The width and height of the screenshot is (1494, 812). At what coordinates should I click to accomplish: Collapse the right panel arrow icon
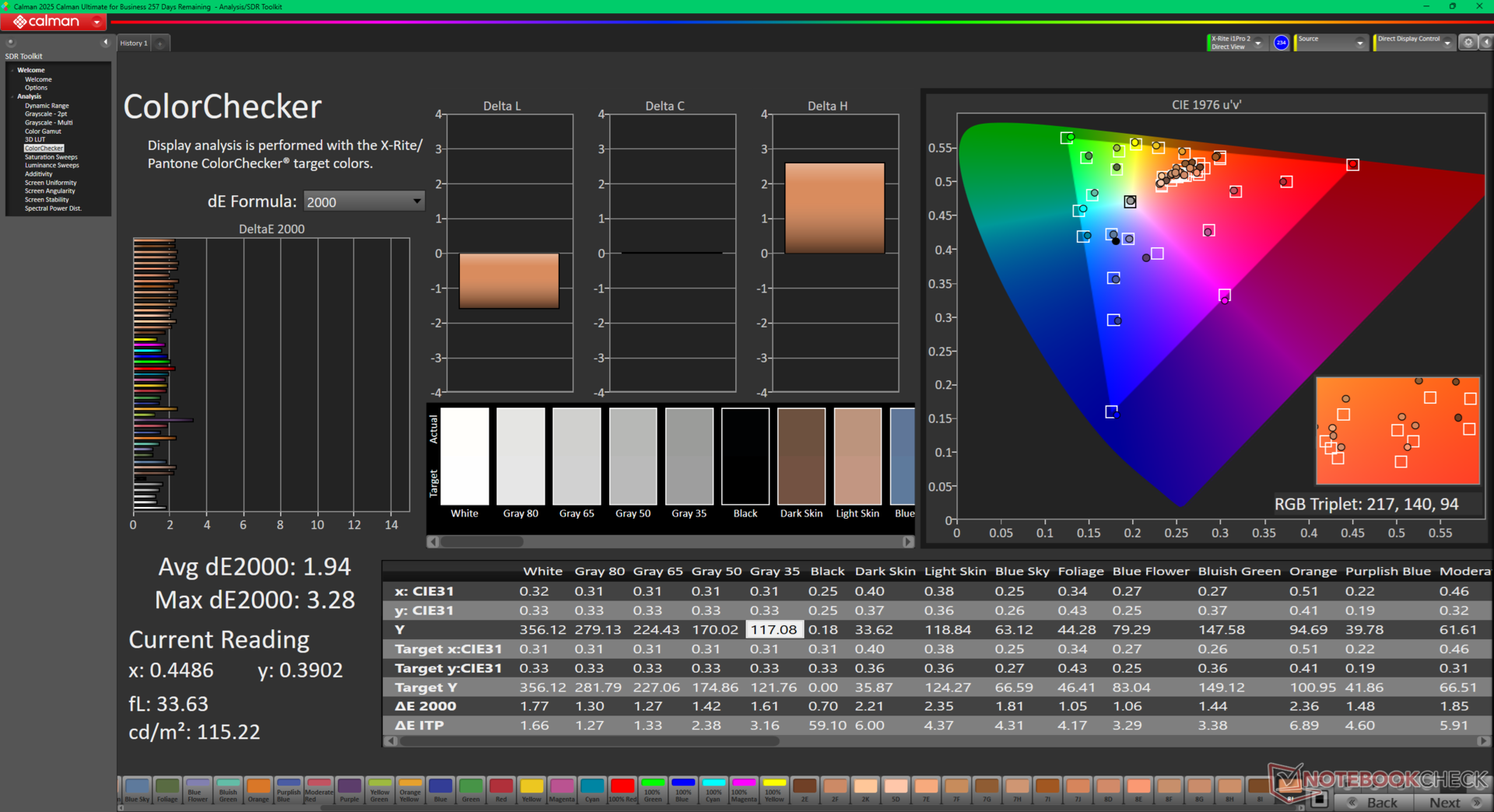point(1485,43)
